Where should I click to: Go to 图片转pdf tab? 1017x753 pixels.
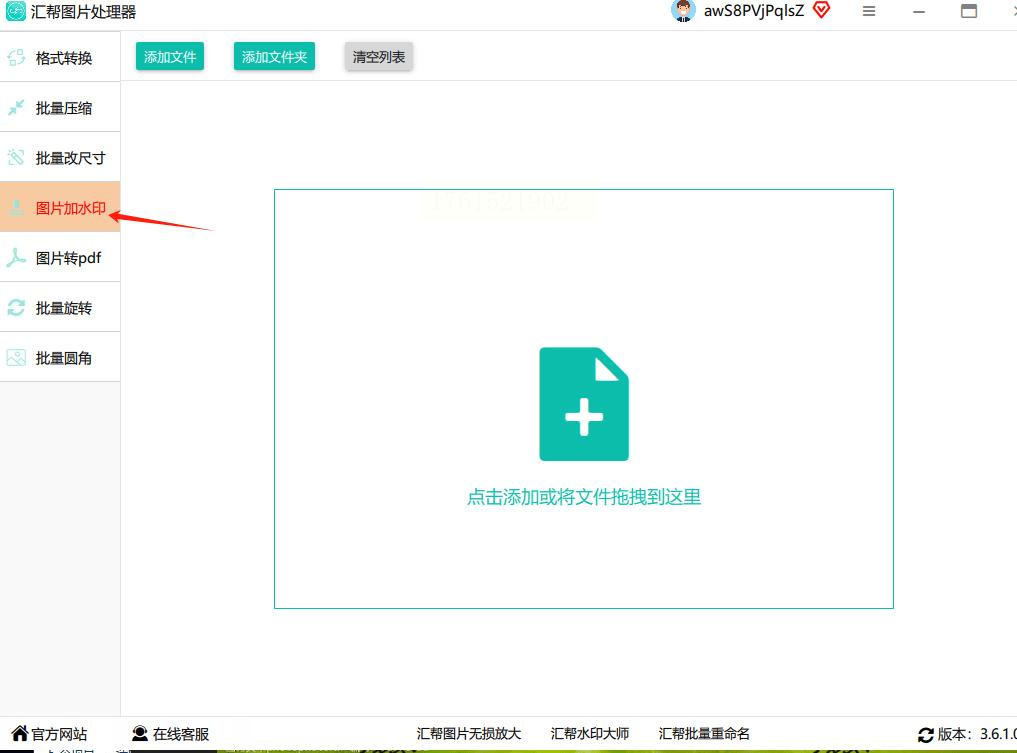point(60,257)
